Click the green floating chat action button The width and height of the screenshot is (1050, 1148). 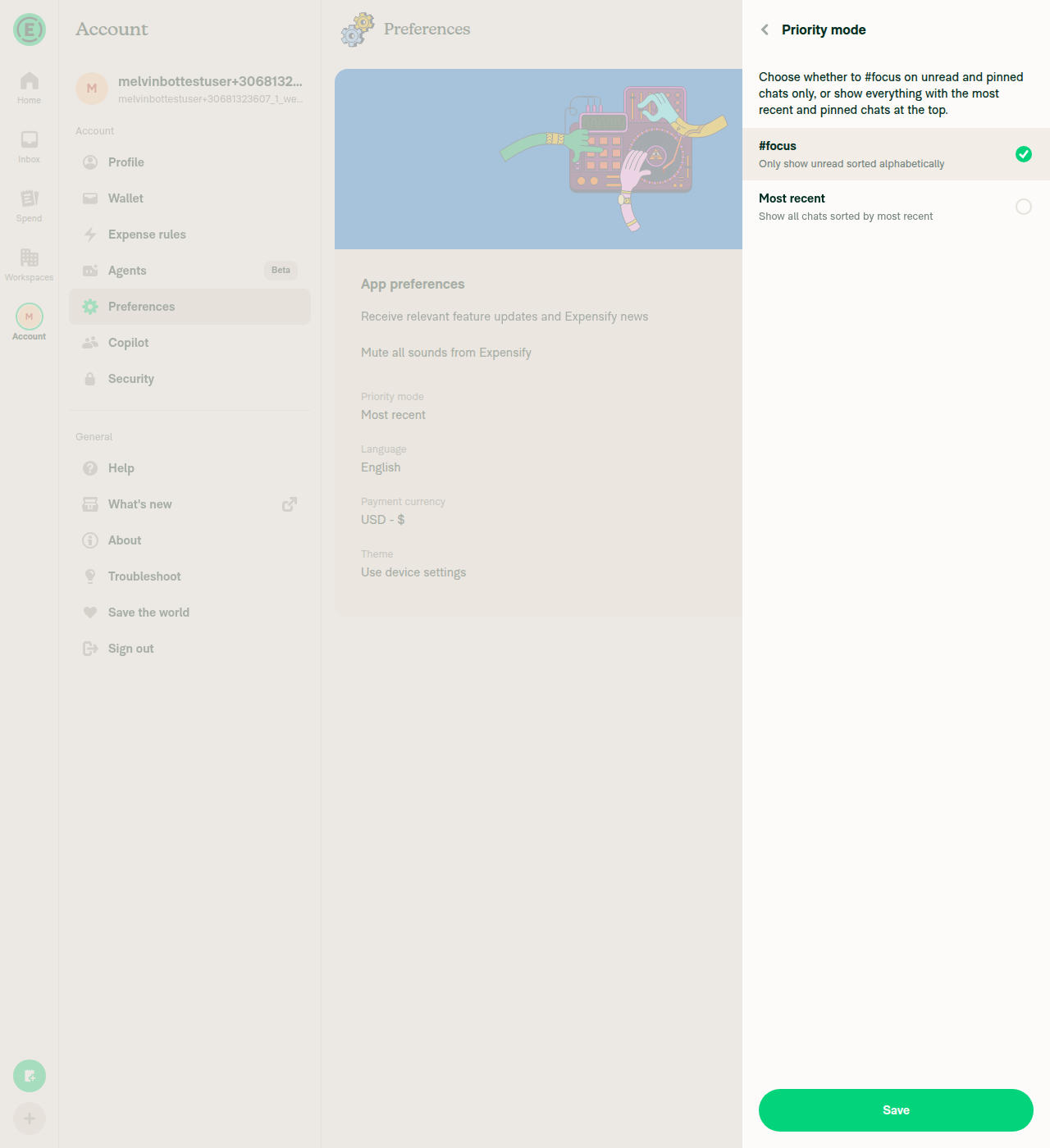30,1076
